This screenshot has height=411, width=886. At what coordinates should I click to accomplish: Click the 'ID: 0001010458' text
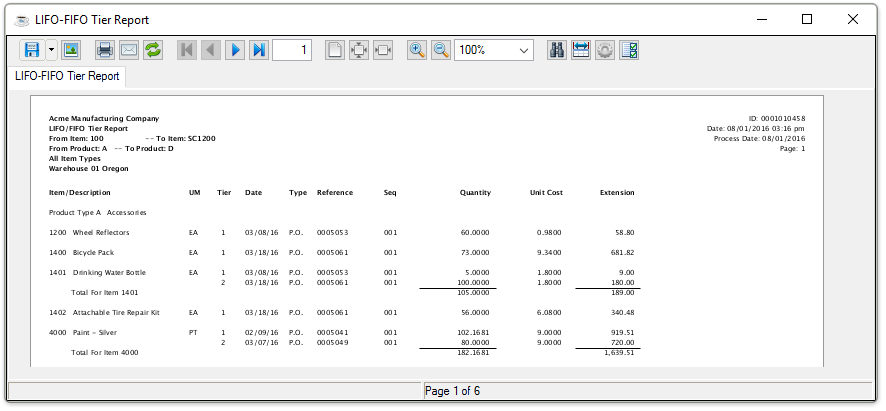(777, 119)
